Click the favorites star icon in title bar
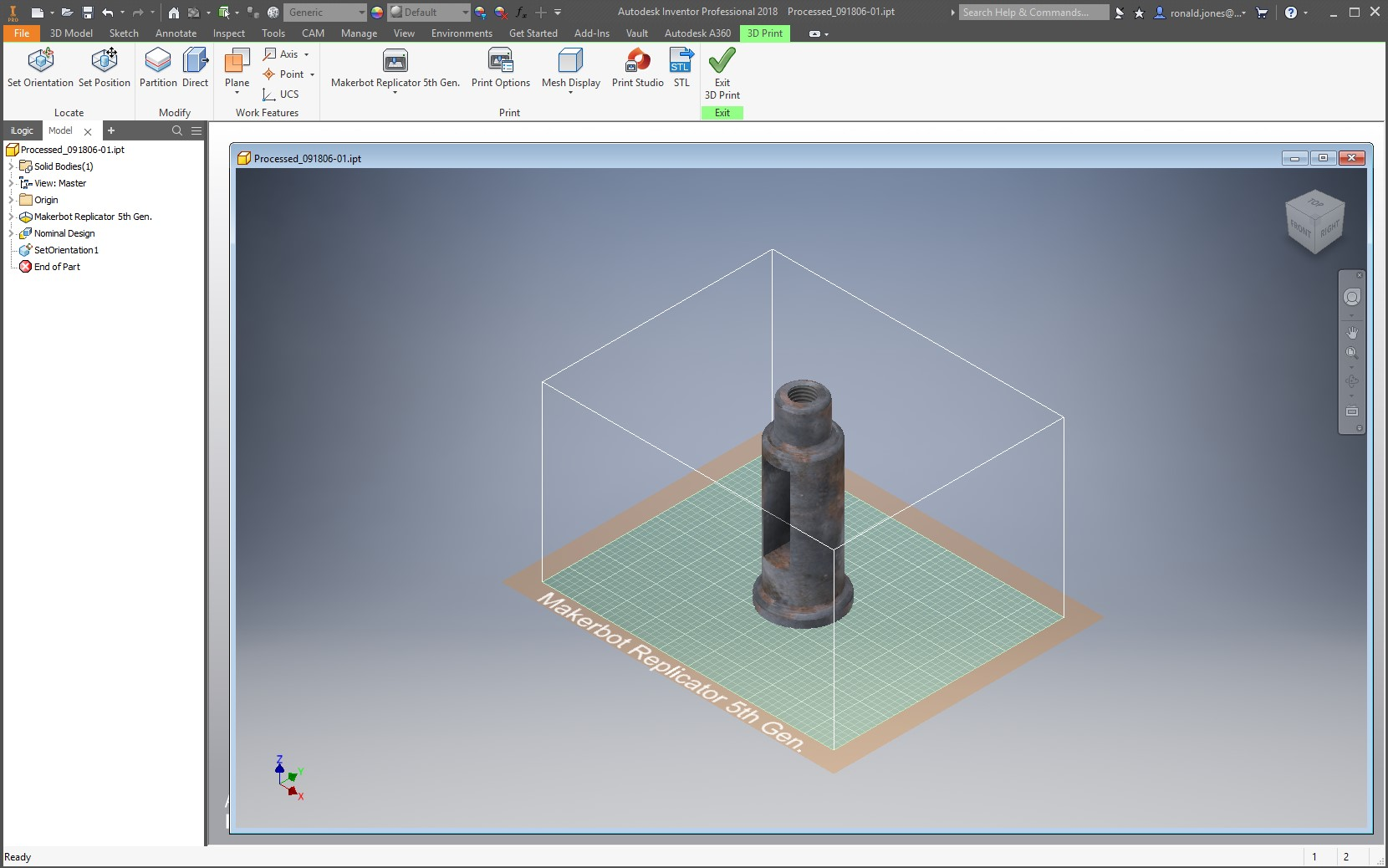Viewport: 1388px width, 868px height. [x=1139, y=13]
